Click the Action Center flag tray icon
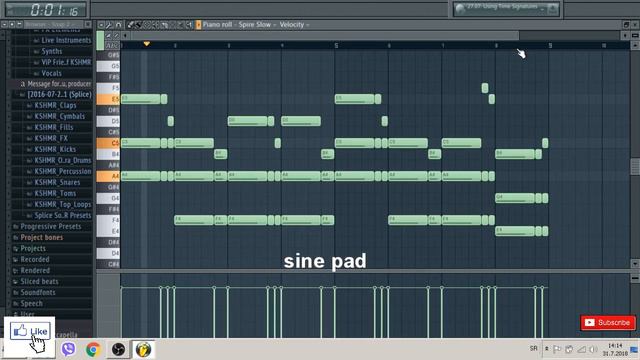Viewport: 640px width, 360px height. (557, 349)
